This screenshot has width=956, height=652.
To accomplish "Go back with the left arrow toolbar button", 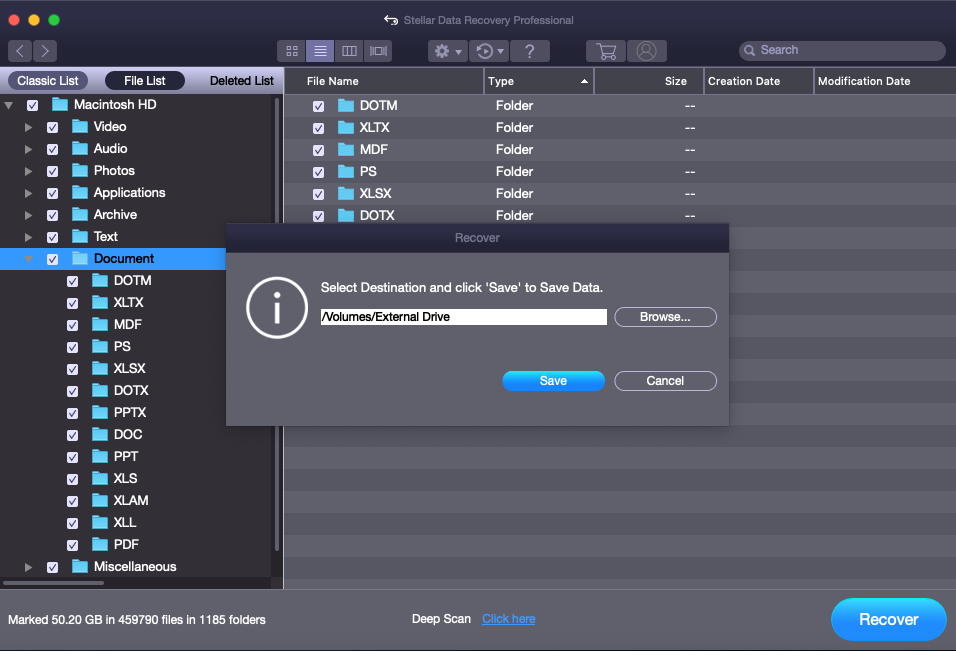I will tap(20, 51).
